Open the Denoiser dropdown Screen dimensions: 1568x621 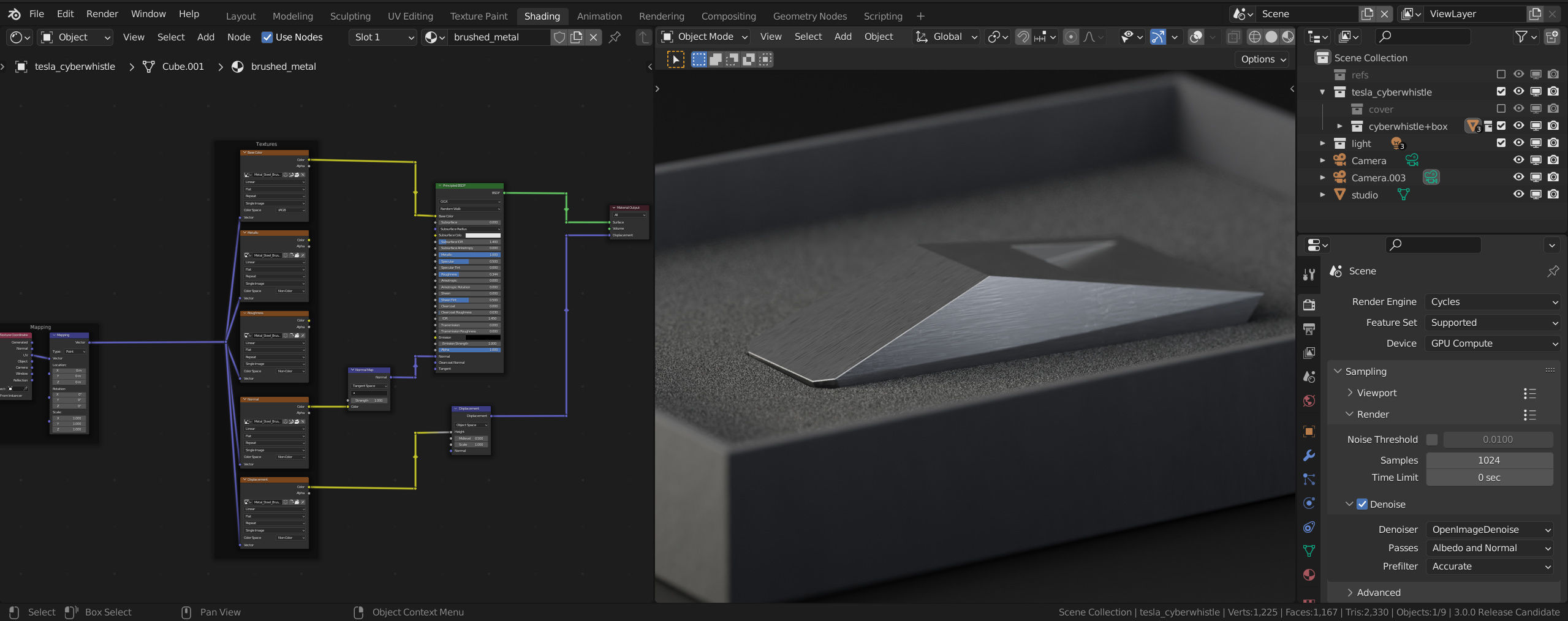coord(1489,530)
